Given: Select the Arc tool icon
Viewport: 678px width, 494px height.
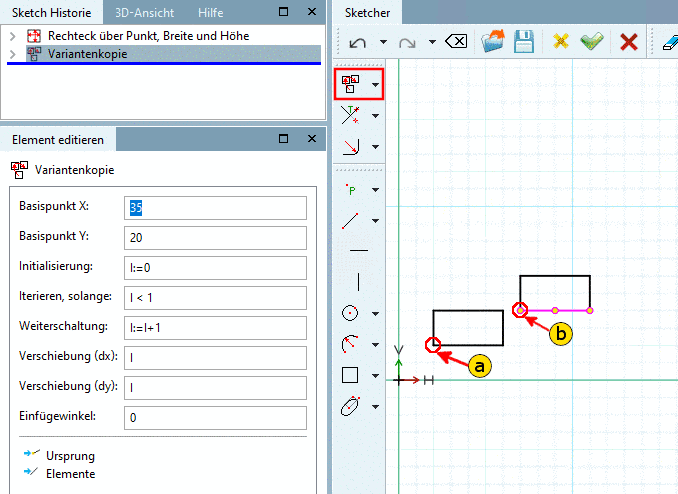Looking at the screenshot, I should click(350, 344).
